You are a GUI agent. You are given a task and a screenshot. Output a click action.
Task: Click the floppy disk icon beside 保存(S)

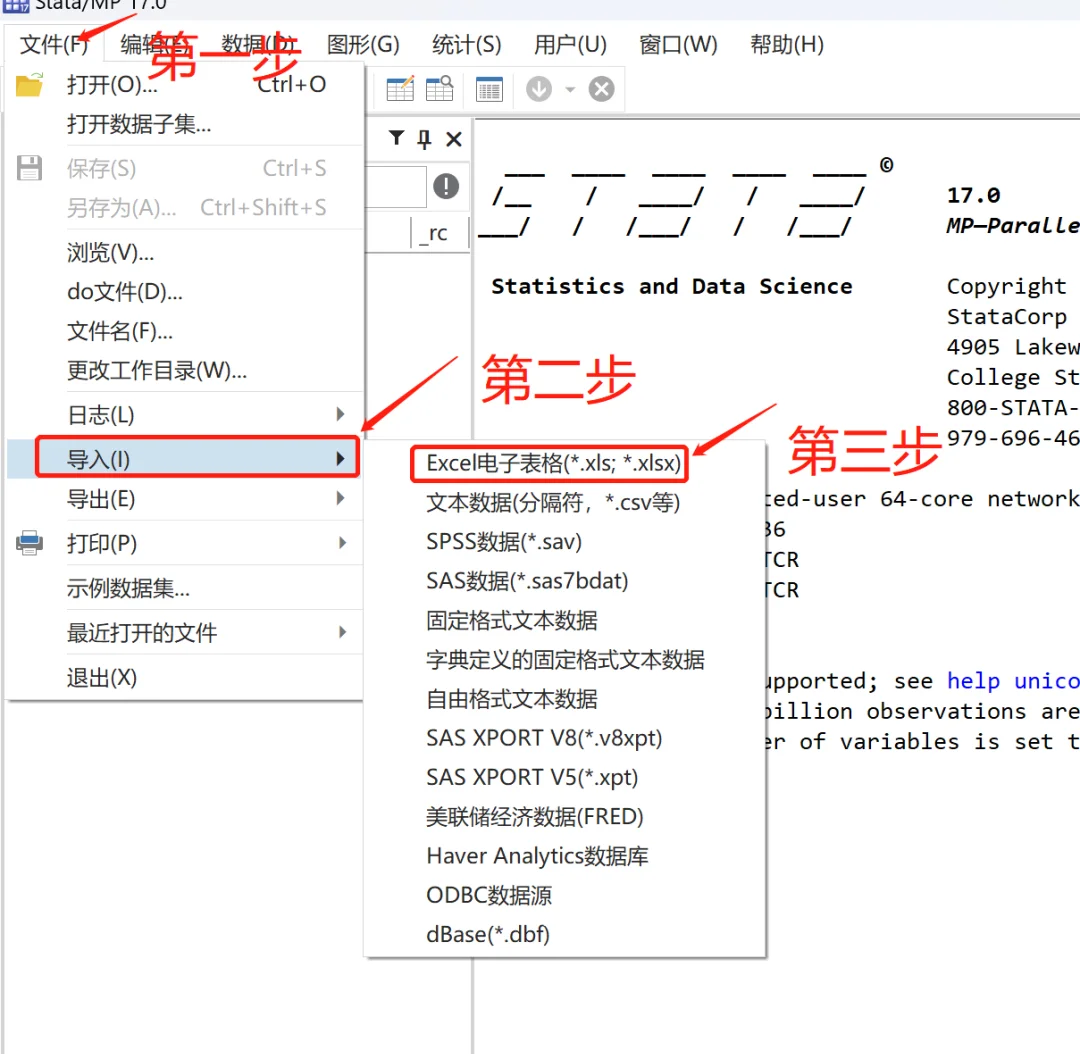coord(30,168)
